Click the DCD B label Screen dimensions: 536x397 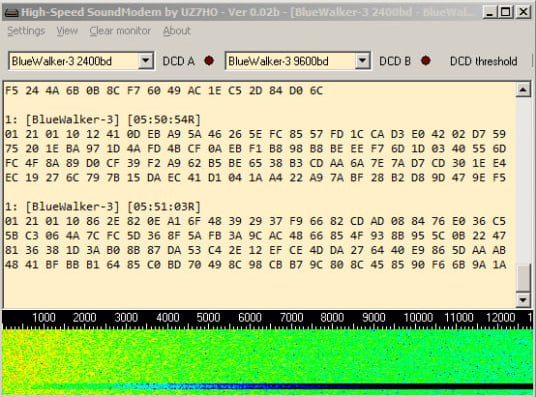pos(395,62)
